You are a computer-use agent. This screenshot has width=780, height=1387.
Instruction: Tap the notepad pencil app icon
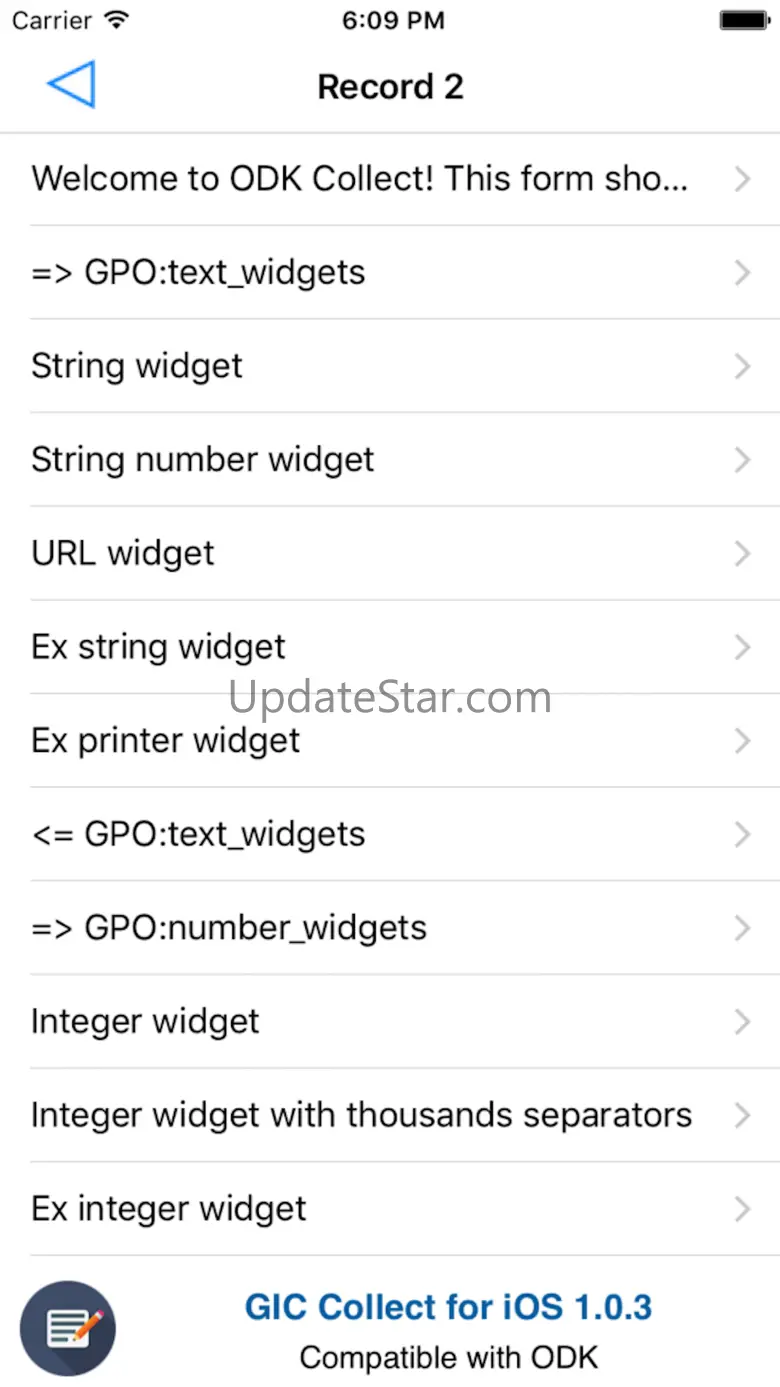(x=68, y=1329)
